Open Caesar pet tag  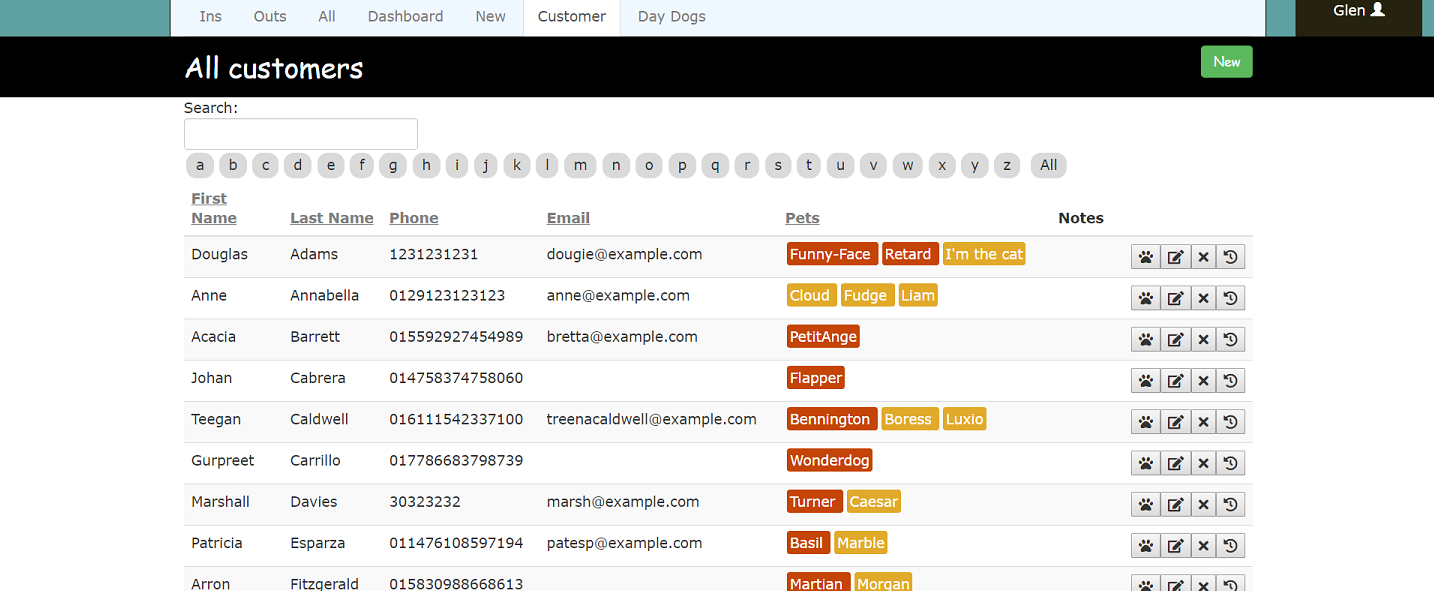coord(874,502)
